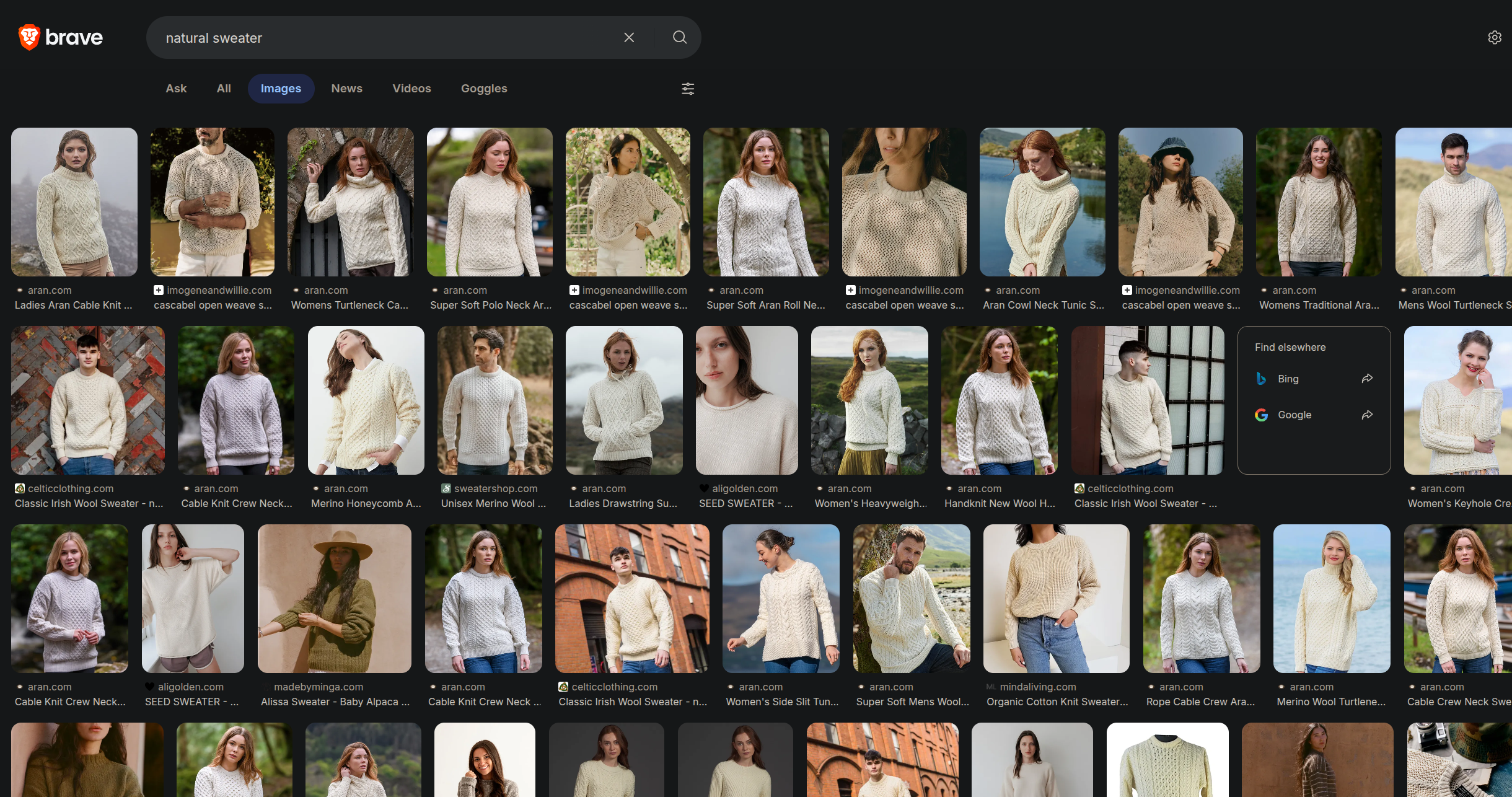Open Mens Wool Turtleneck thumbnail
The image size is (1512, 797).
tap(1453, 202)
